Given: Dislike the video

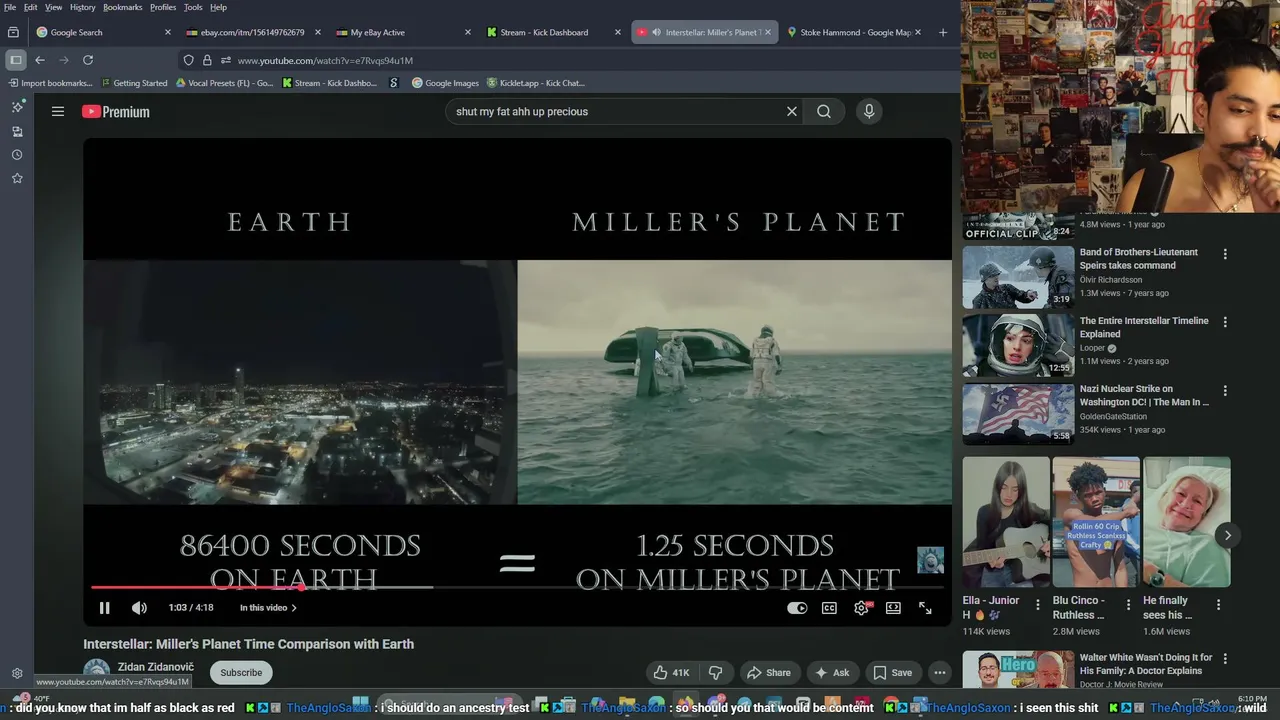Looking at the screenshot, I should pyautogui.click(x=715, y=673).
